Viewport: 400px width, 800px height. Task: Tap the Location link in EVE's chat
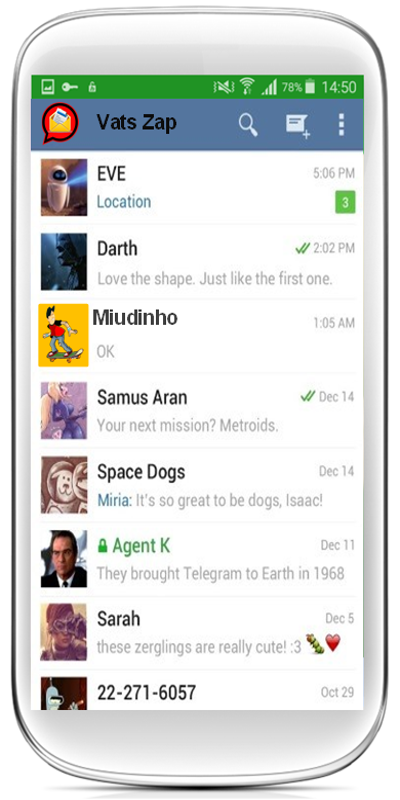point(124,202)
